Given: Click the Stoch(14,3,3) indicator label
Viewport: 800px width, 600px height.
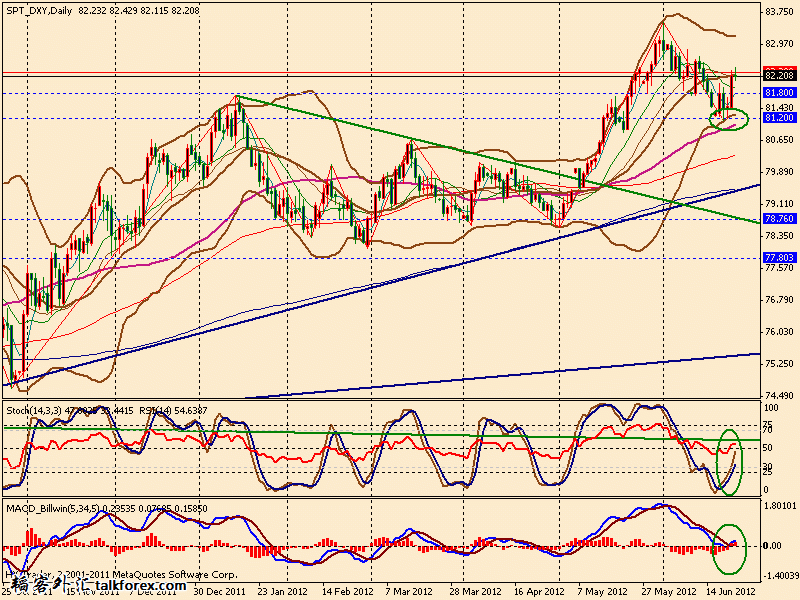Looking at the screenshot, I should coord(34,410).
